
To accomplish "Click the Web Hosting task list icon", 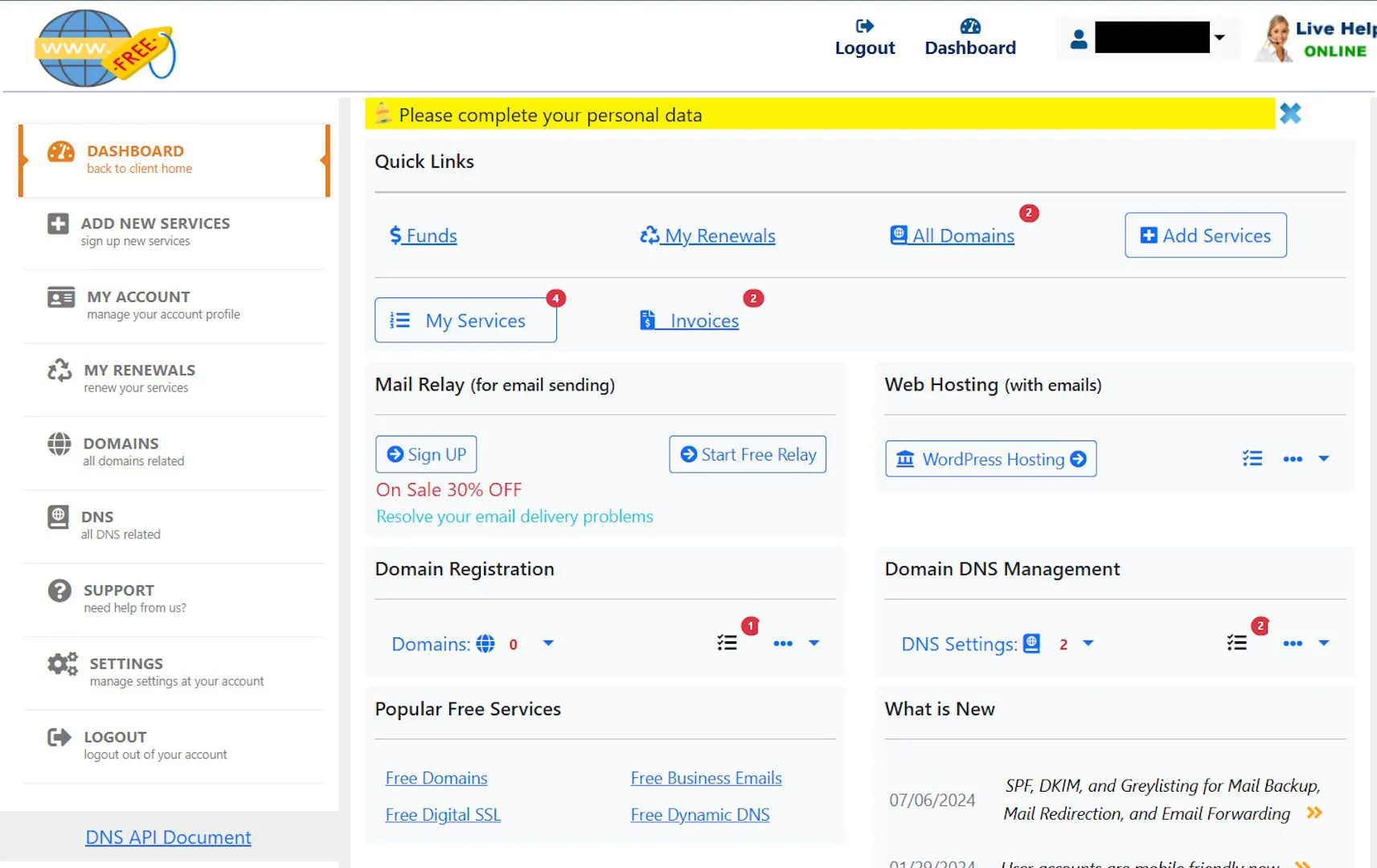I will click(x=1252, y=459).
